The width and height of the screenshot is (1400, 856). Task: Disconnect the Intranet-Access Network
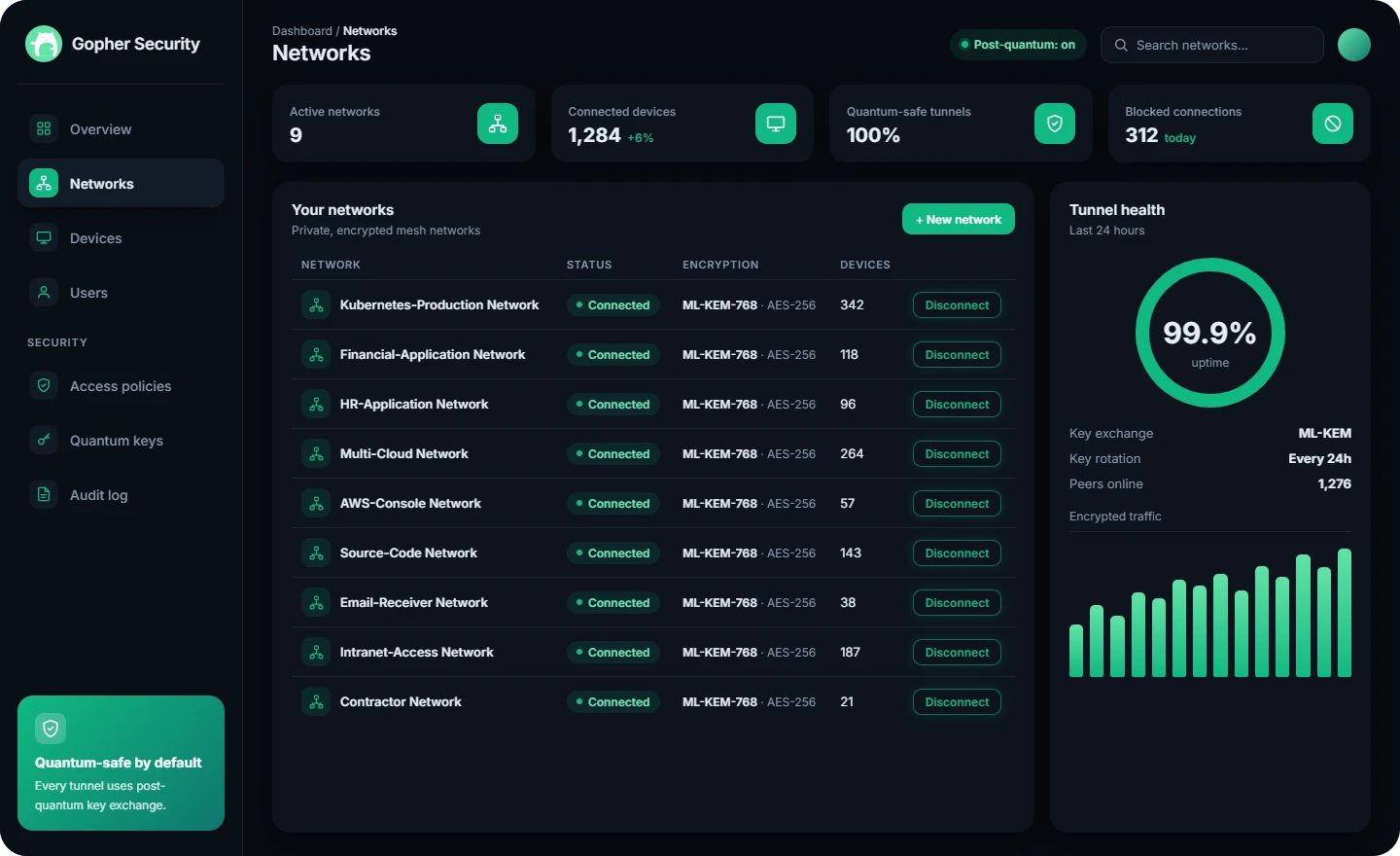[x=957, y=653]
